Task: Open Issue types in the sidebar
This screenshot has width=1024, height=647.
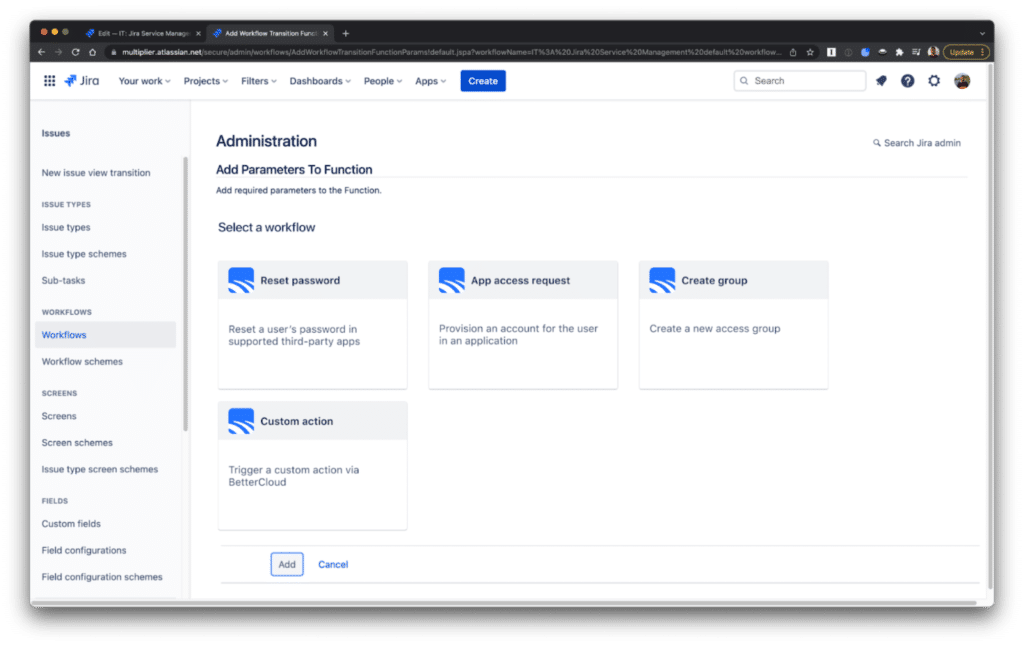Action: pyautogui.click(x=66, y=227)
